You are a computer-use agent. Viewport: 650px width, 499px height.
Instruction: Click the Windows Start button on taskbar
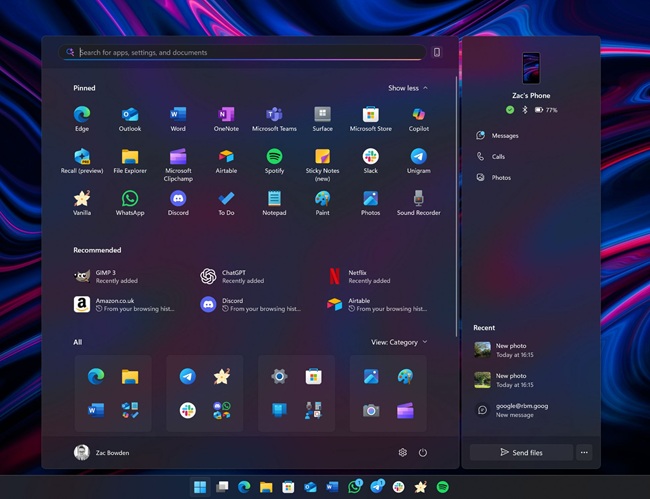(x=200, y=487)
